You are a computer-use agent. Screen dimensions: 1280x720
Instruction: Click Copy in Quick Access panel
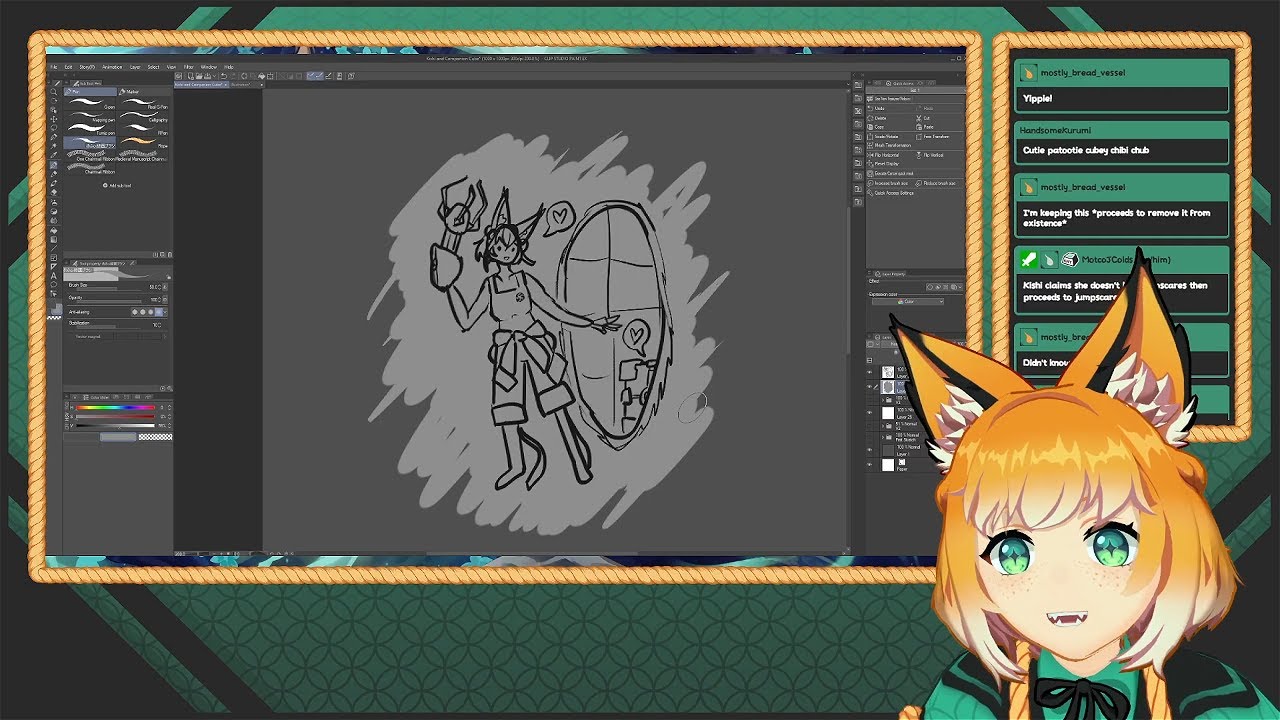click(878, 127)
